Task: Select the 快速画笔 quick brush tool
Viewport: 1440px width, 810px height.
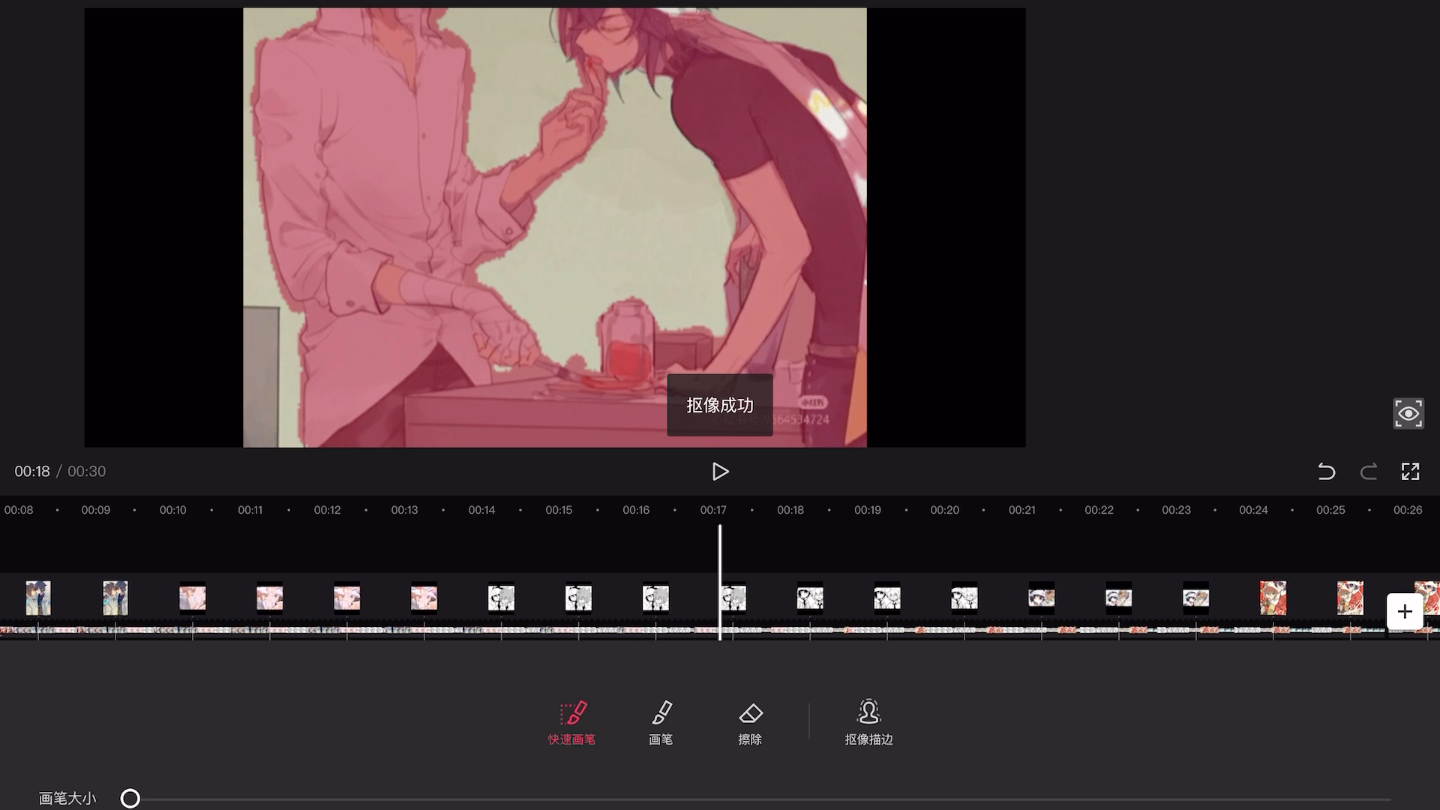Action: pyautogui.click(x=572, y=723)
